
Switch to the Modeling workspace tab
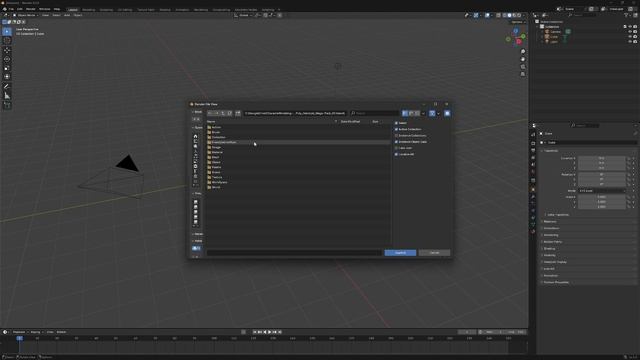[x=89, y=9]
